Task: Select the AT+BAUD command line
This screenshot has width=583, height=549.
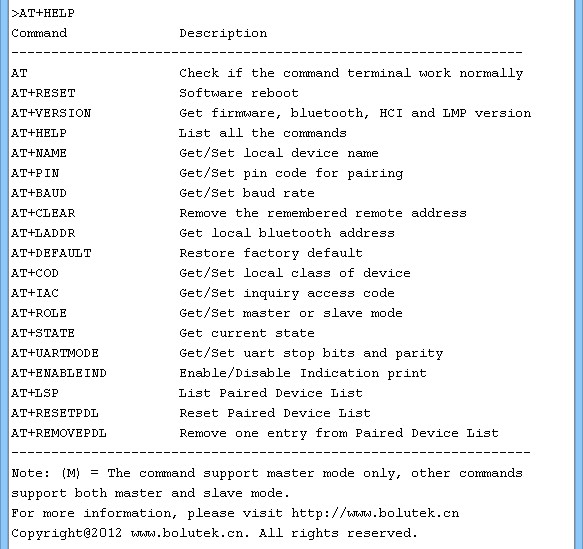Action: click(x=39, y=193)
